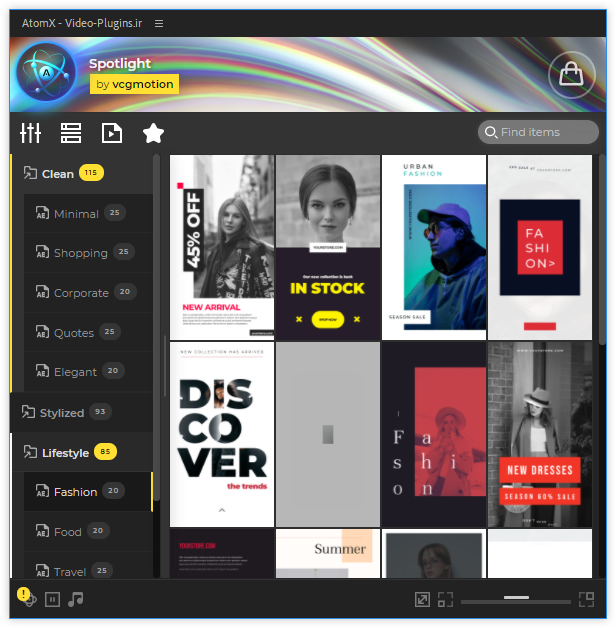Viewport: 616px width, 628px height.
Task: Click the large thumbnails size icon
Action: 587,600
